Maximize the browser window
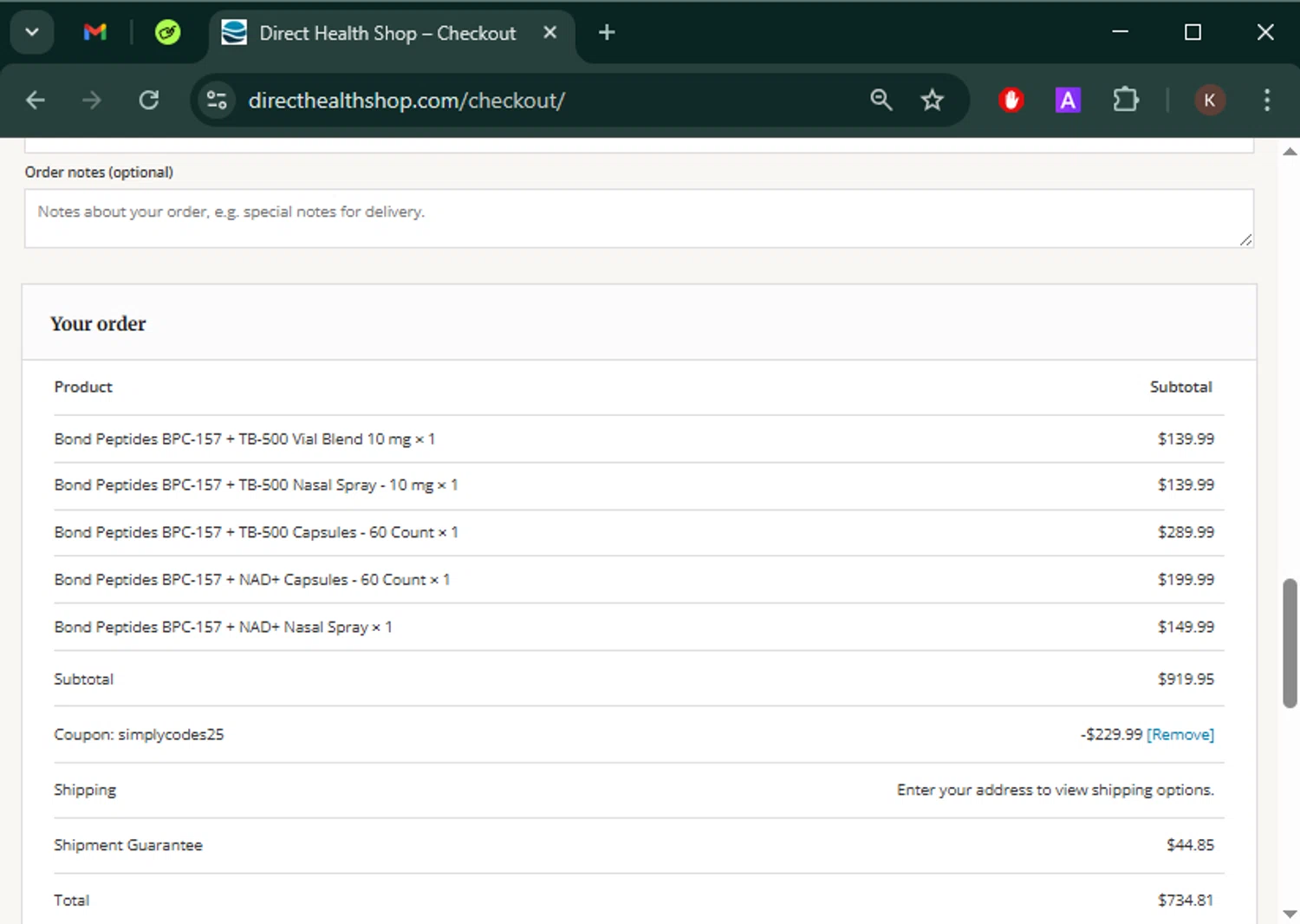Image resolution: width=1300 pixels, height=924 pixels. click(x=1193, y=32)
